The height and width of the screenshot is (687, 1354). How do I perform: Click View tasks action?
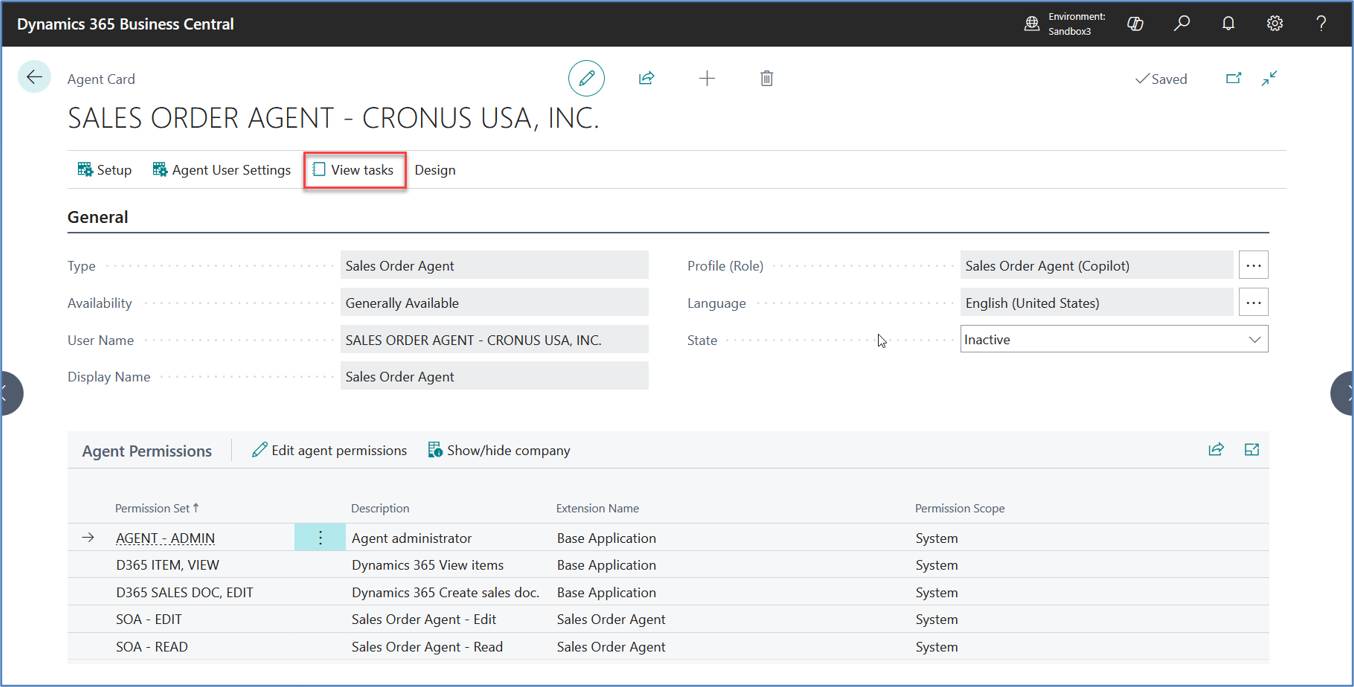pyautogui.click(x=354, y=170)
